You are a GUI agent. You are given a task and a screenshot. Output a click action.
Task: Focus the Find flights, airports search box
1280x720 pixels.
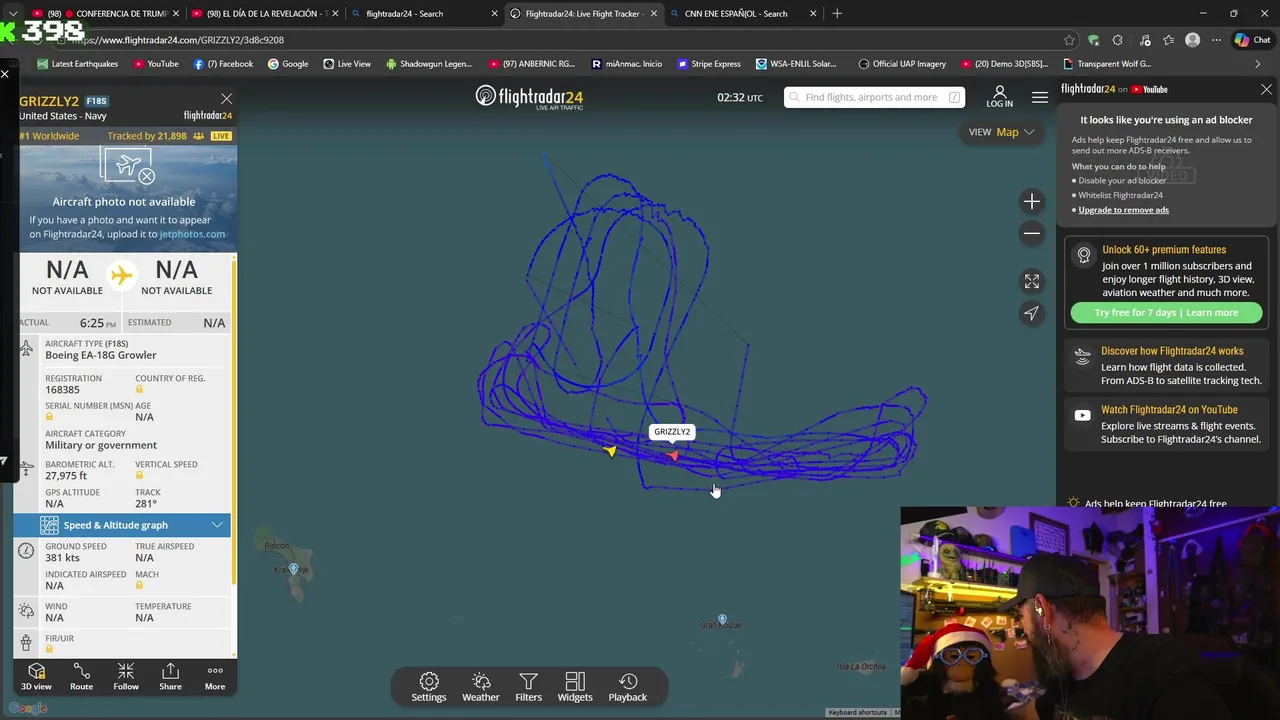[874, 97]
